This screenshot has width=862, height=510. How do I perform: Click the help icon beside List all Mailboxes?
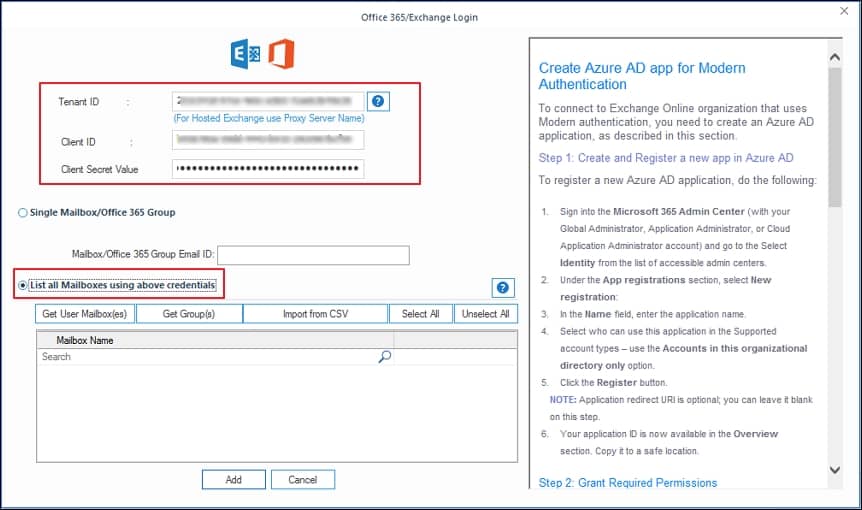click(x=502, y=287)
